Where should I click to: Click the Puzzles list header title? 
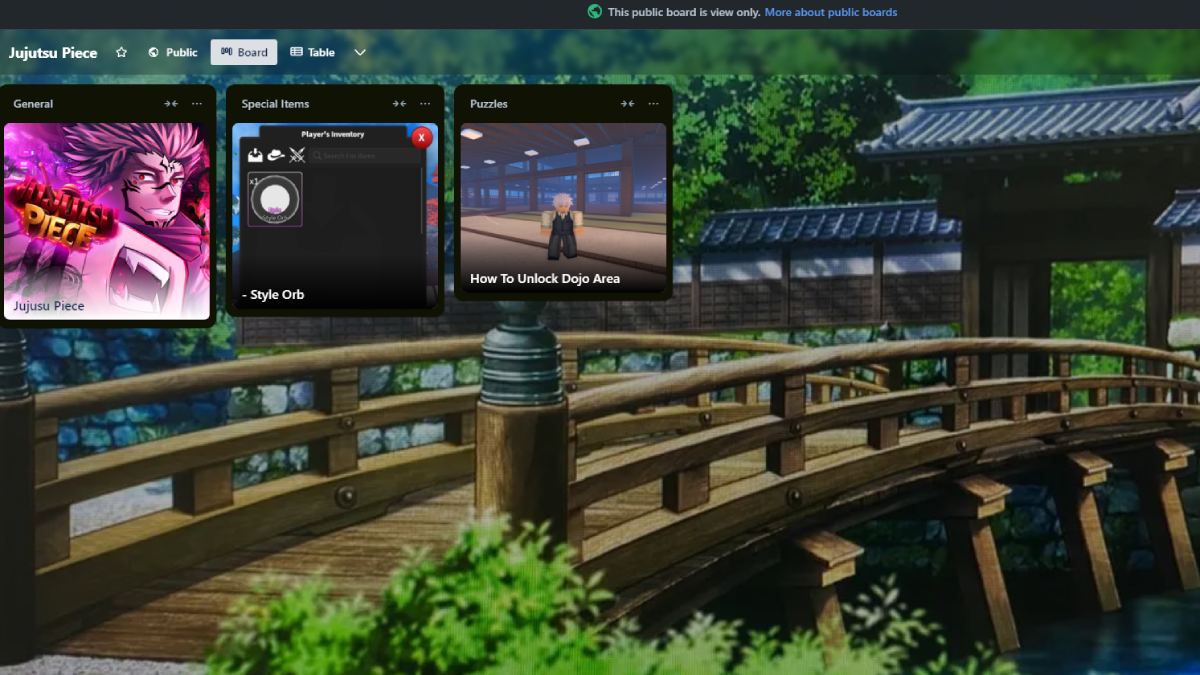point(489,104)
